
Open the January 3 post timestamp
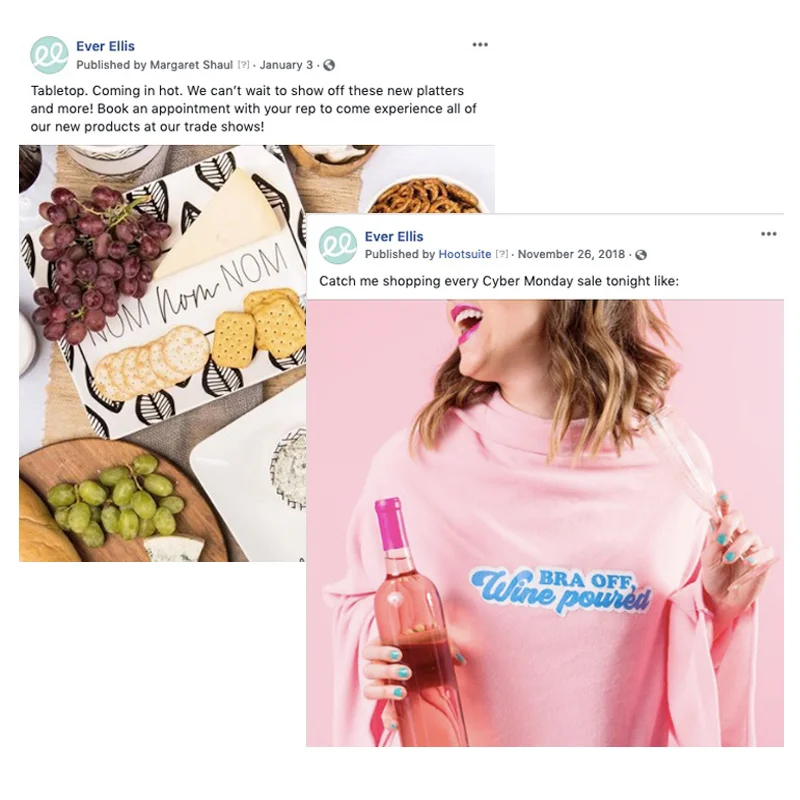(286, 65)
